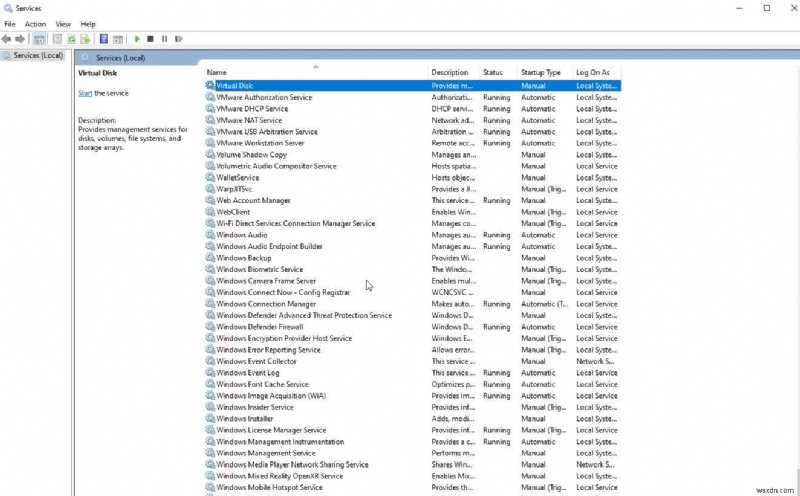Select Windows Connect Now - Config Registrar
The image size is (800, 496).
pyautogui.click(x=413, y=292)
